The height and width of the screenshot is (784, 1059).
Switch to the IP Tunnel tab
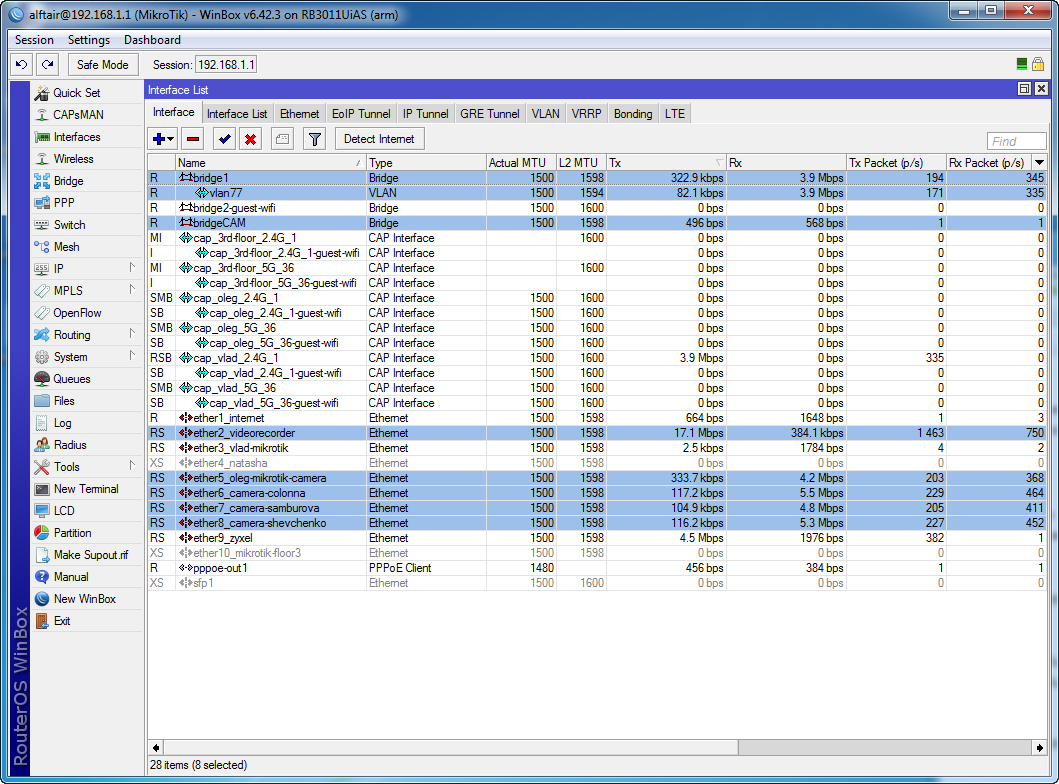[x=425, y=114]
